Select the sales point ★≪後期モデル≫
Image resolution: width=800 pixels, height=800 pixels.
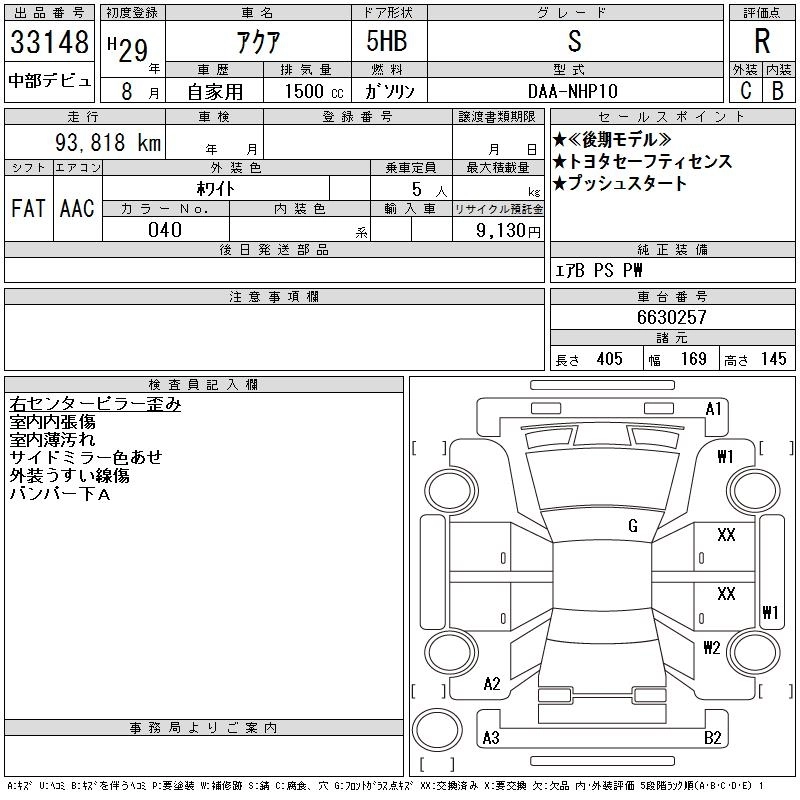pyautogui.click(x=612, y=139)
